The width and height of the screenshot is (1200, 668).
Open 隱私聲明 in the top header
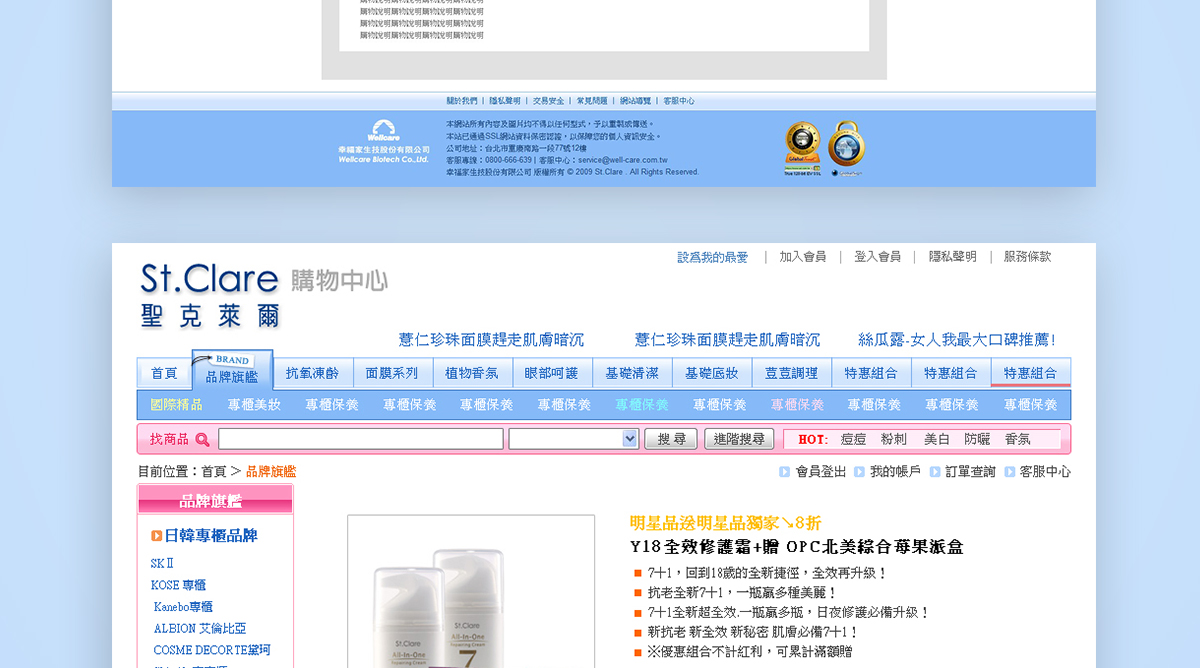tap(953, 257)
